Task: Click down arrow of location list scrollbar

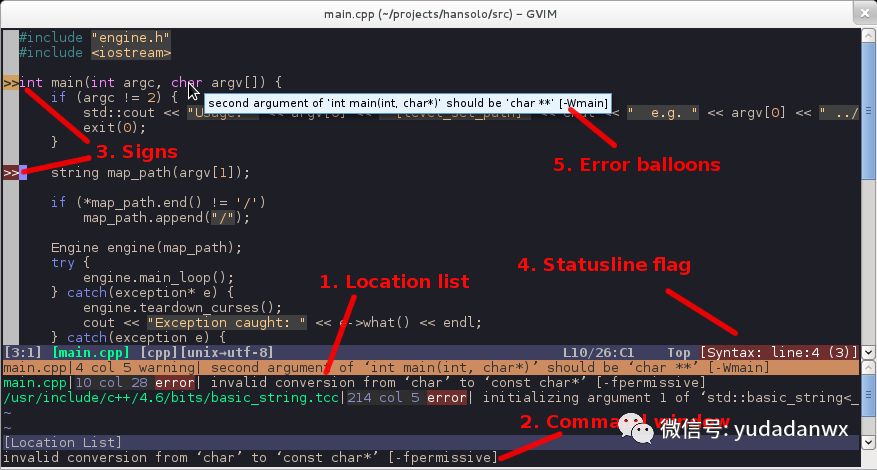Action: click(x=869, y=443)
